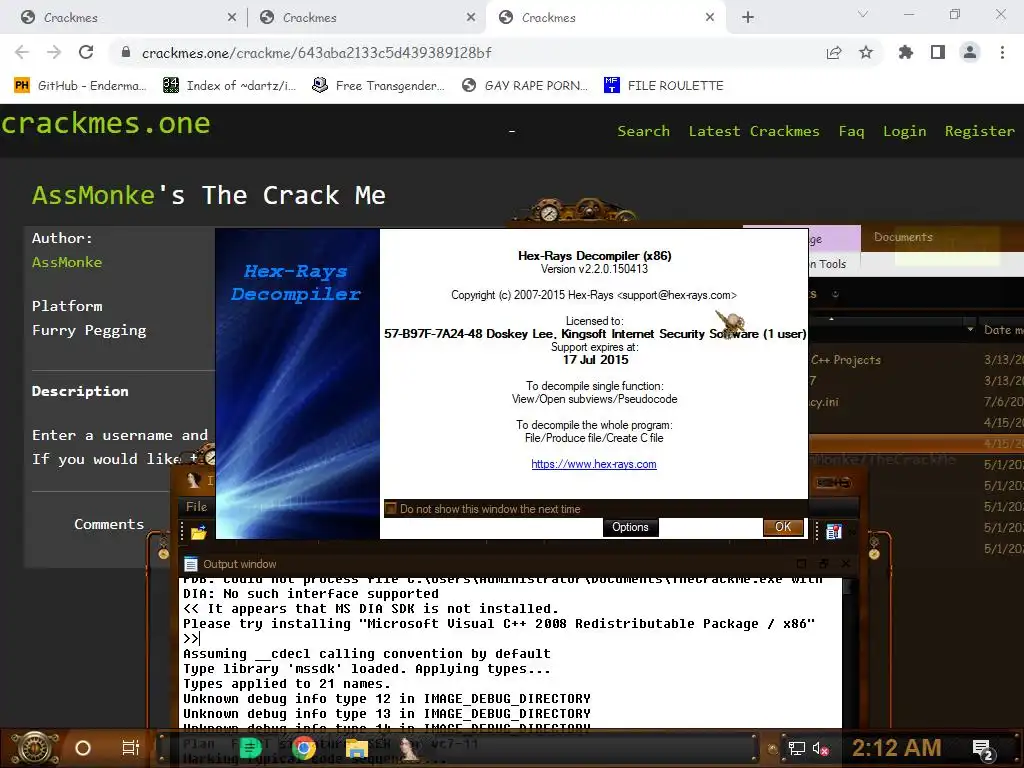Open Cortana circle on taskbar
Screen dimensions: 1024x768
coord(83,748)
